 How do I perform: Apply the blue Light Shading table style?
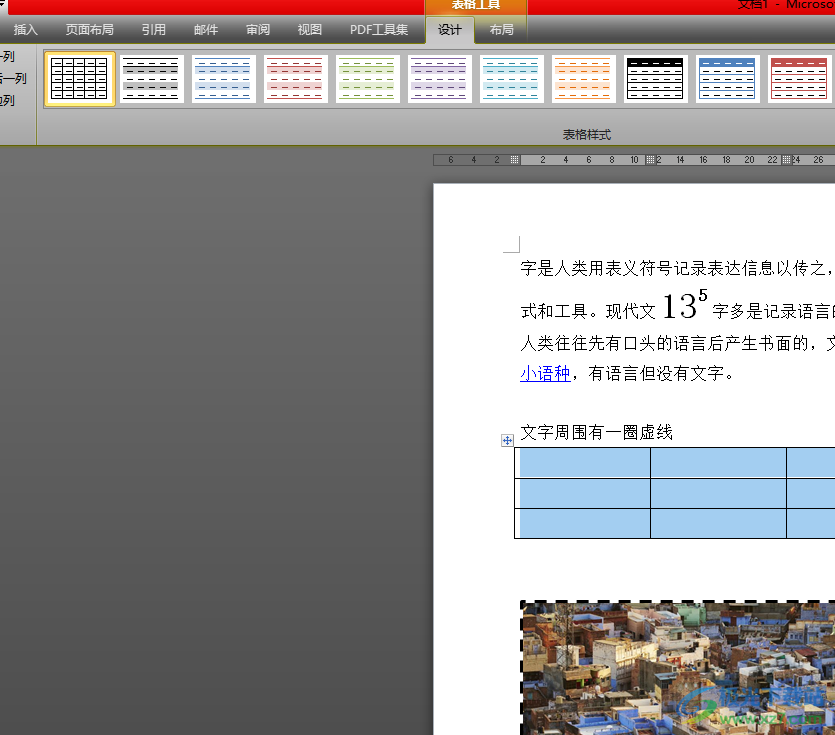pyautogui.click(x=224, y=79)
